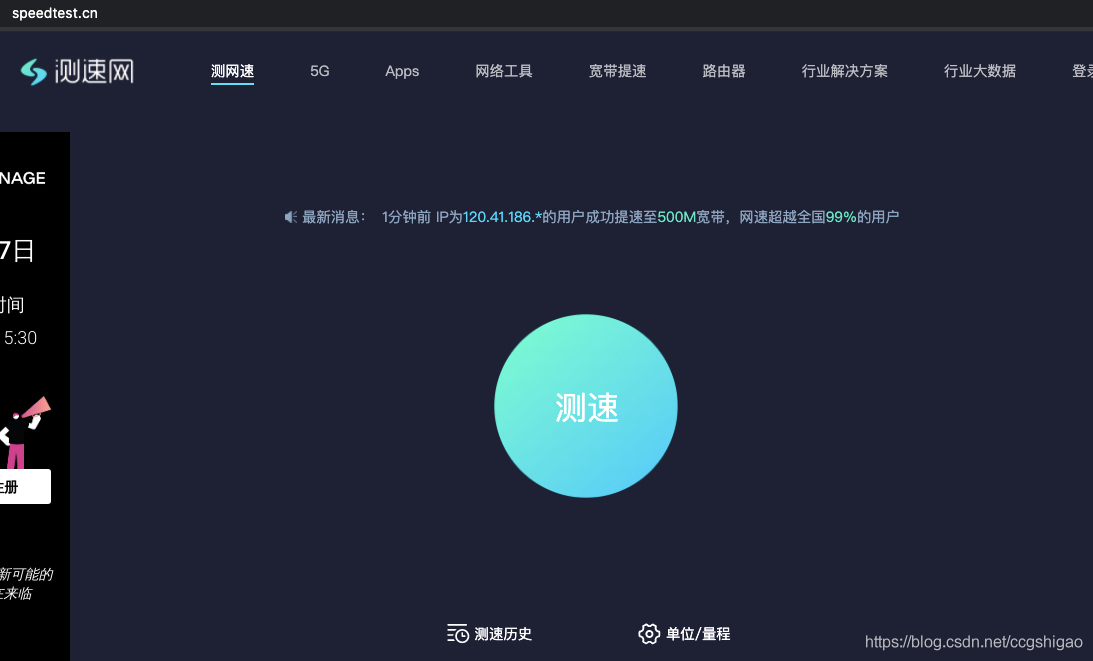This screenshot has height=661, width=1093.
Task: Click the 99% text in the news line
Action: click(841, 217)
